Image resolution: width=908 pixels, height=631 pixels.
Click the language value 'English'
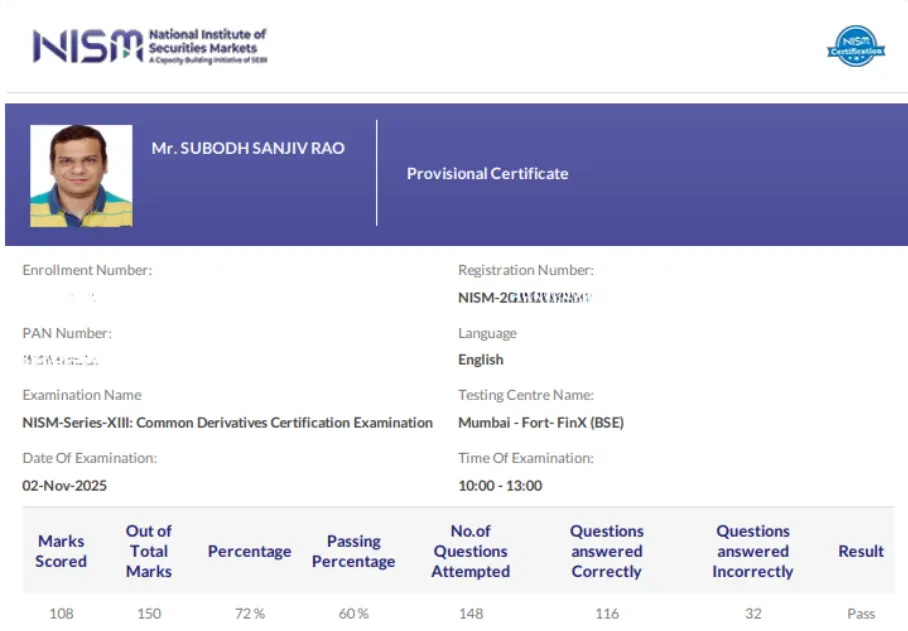[481, 359]
